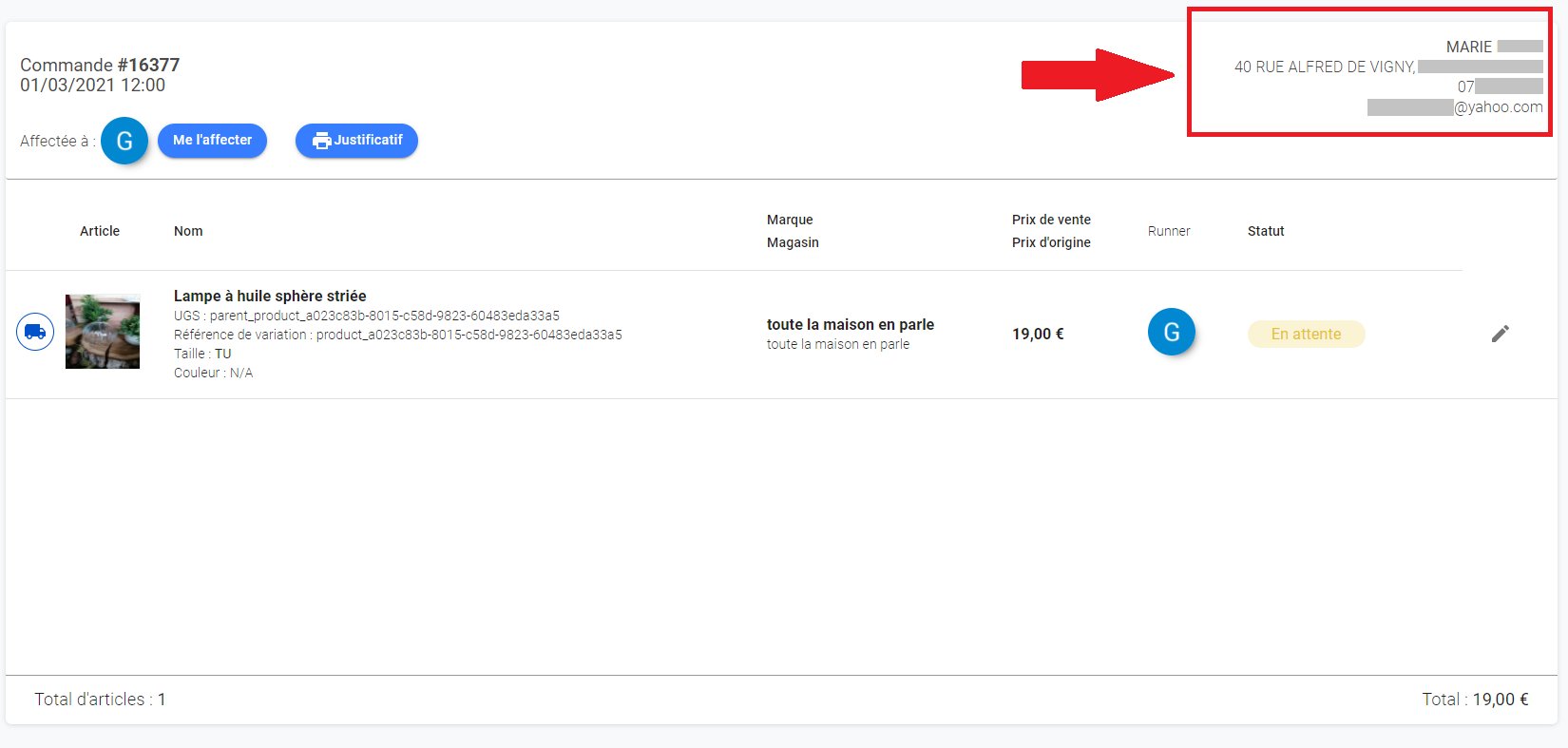This screenshot has height=748, width=1568.
Task: Click the UGS parent_product code
Action: click(x=367, y=316)
